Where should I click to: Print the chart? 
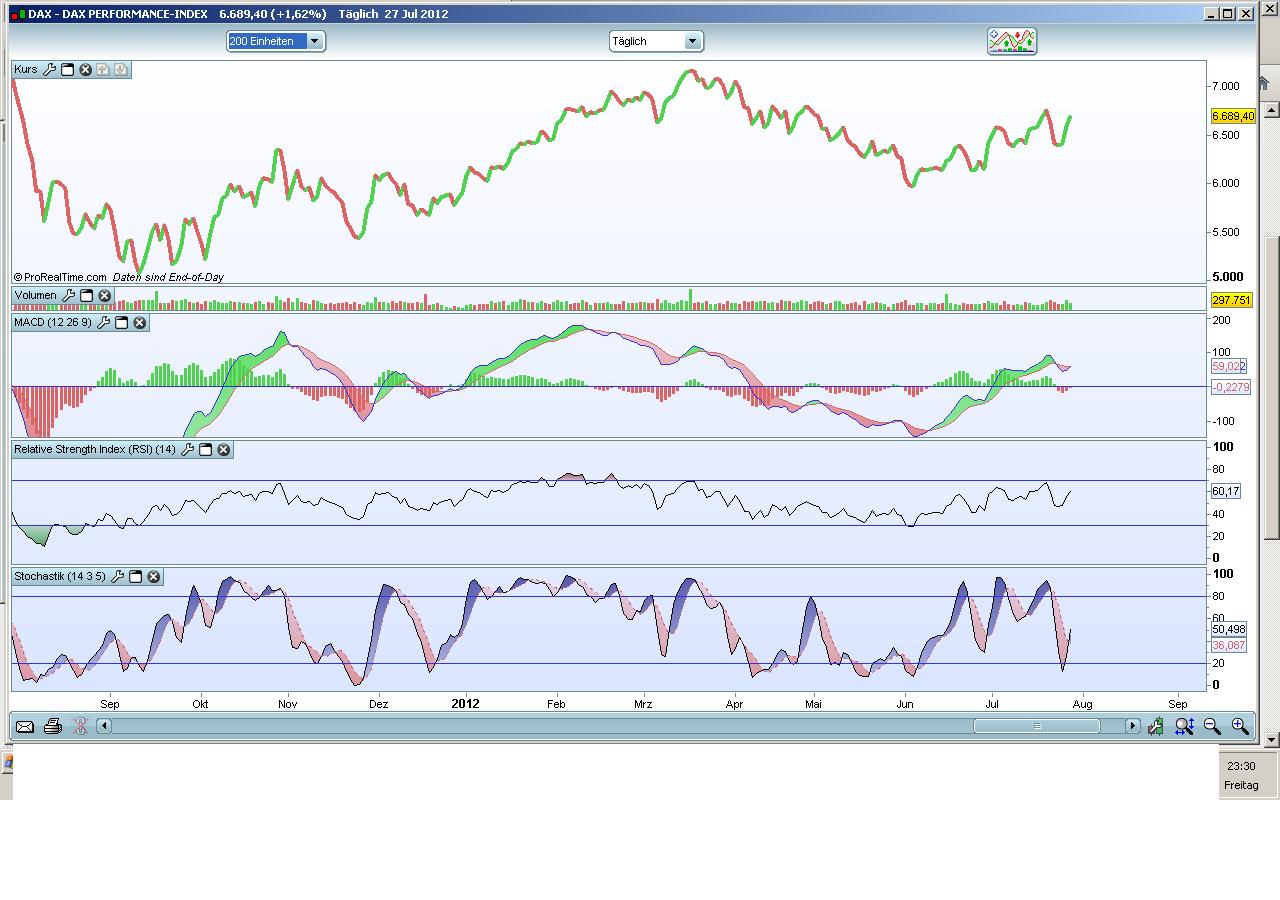pos(53,726)
